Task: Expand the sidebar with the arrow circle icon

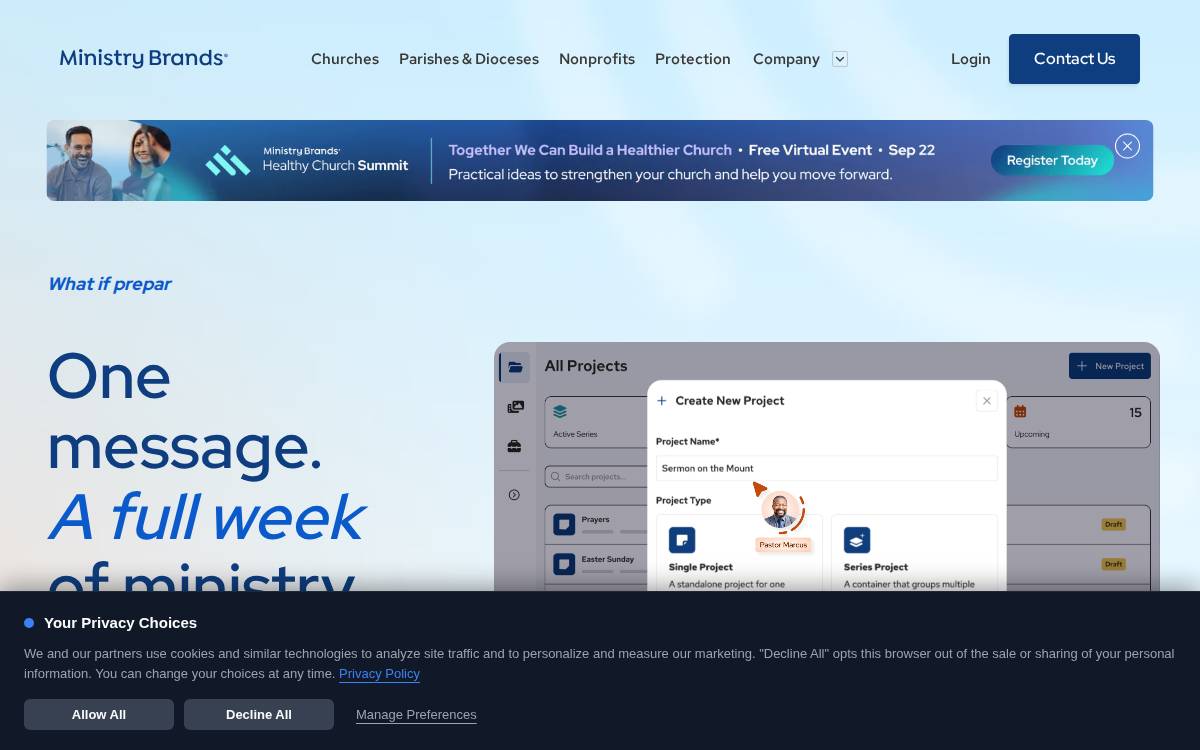Action: pyautogui.click(x=514, y=494)
